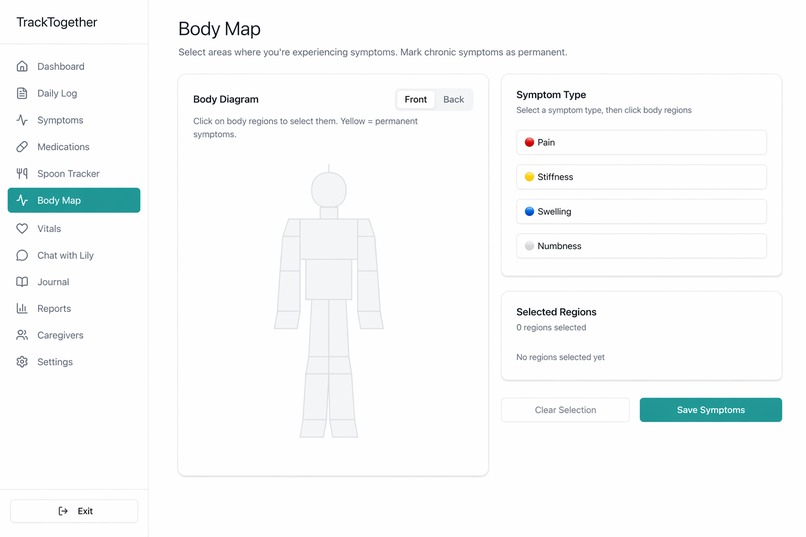Click the Medications pill icon
This screenshot has height=537, width=806.
coord(22,146)
